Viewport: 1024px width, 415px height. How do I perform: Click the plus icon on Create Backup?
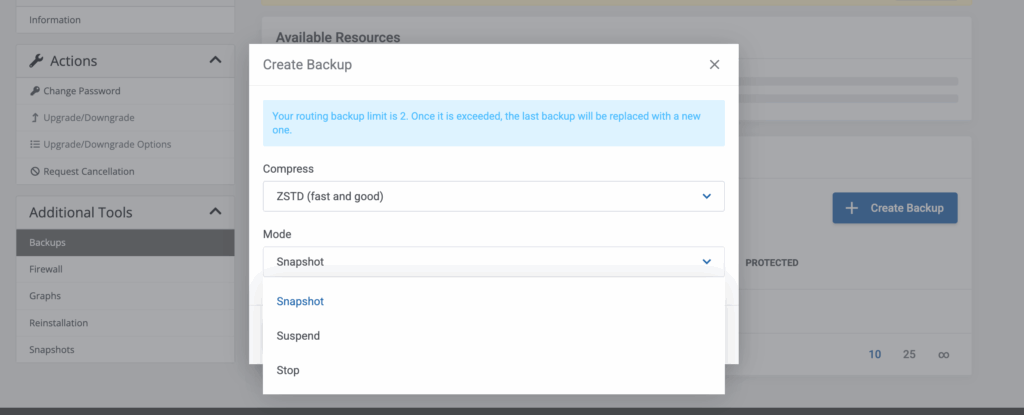tap(852, 208)
